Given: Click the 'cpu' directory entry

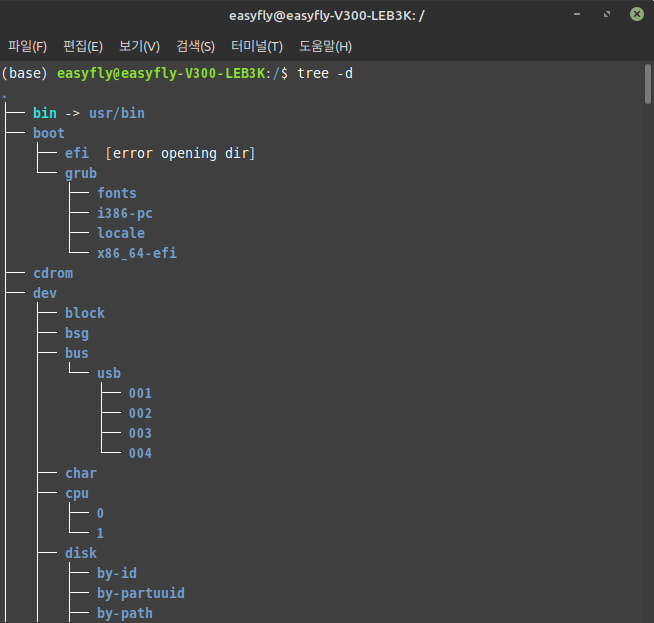Looking at the screenshot, I should tap(77, 494).
